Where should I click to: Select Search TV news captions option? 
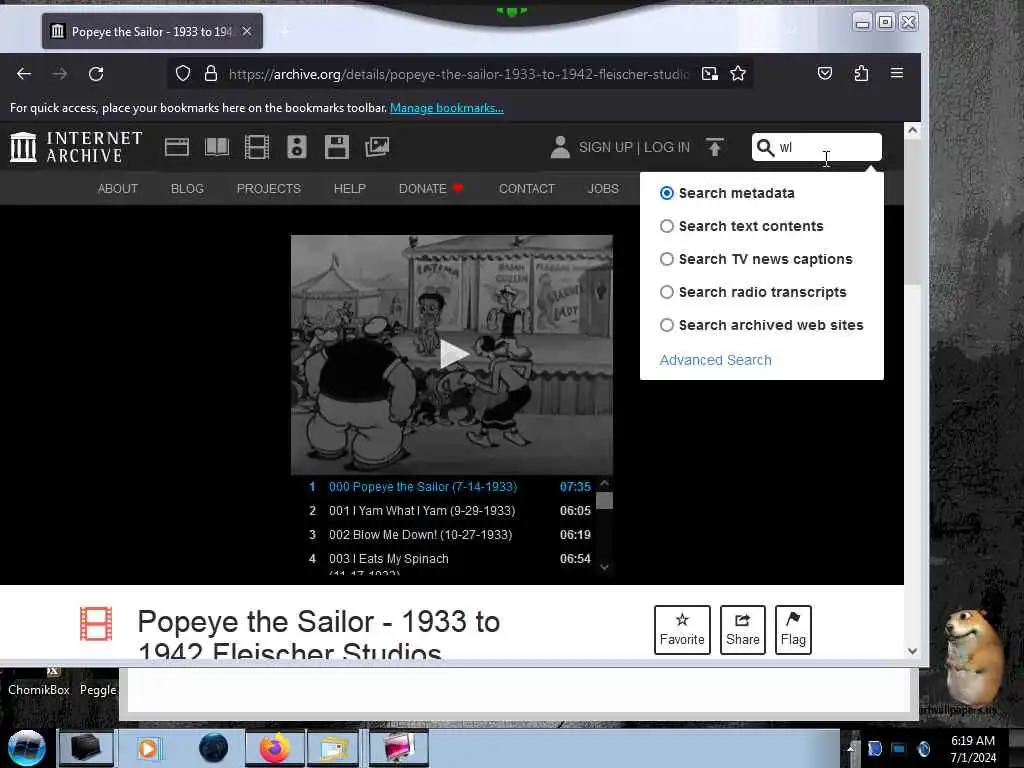tap(666, 259)
